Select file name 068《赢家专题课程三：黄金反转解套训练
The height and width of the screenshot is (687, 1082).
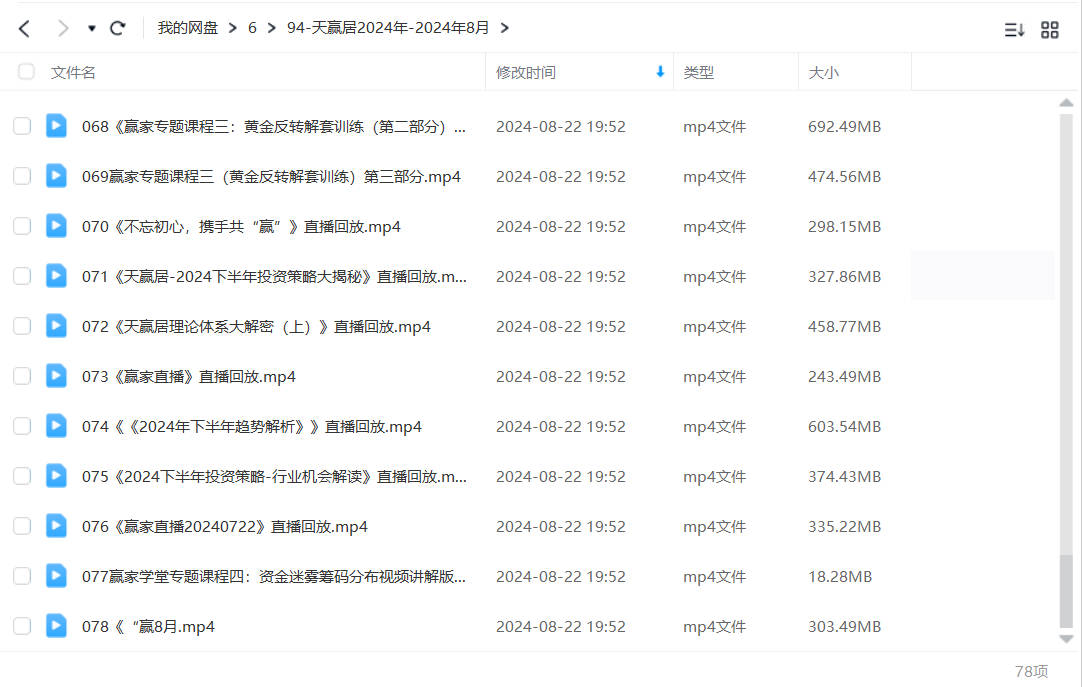(274, 127)
